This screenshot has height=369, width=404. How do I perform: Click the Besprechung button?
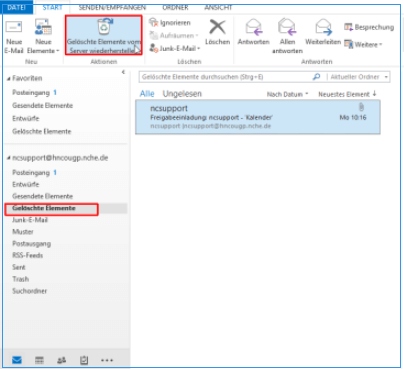pos(369,27)
